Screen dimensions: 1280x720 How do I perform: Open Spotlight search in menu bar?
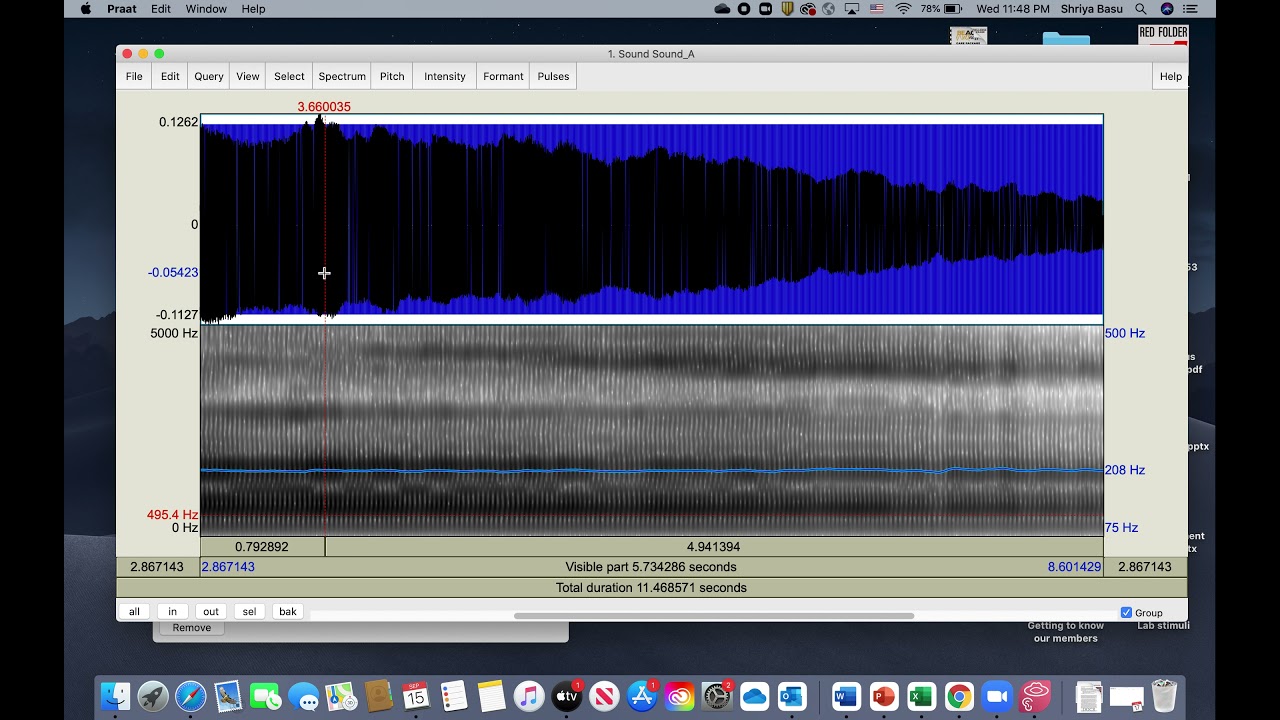(1141, 9)
